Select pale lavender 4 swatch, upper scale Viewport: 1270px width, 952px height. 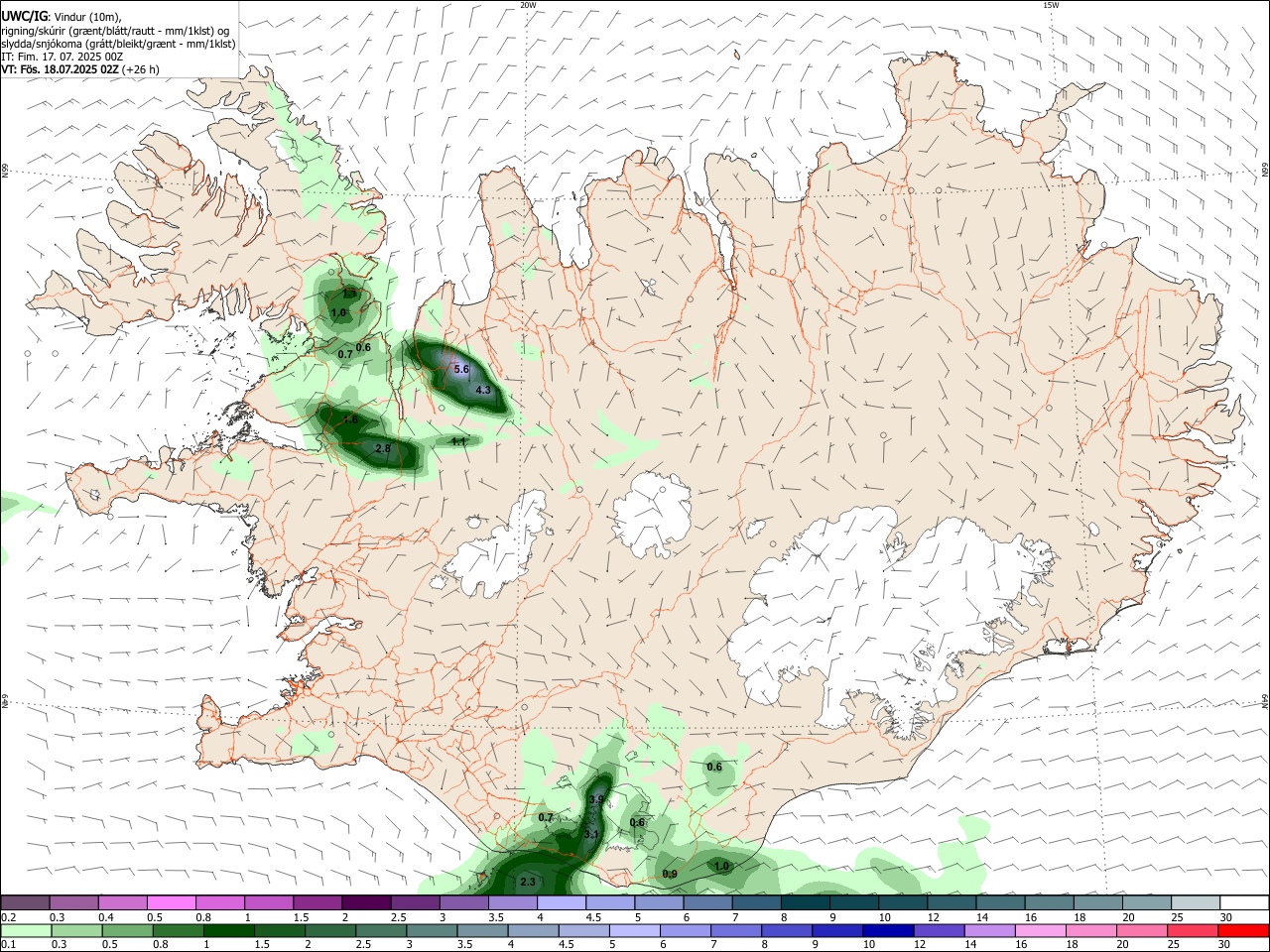[562, 902]
